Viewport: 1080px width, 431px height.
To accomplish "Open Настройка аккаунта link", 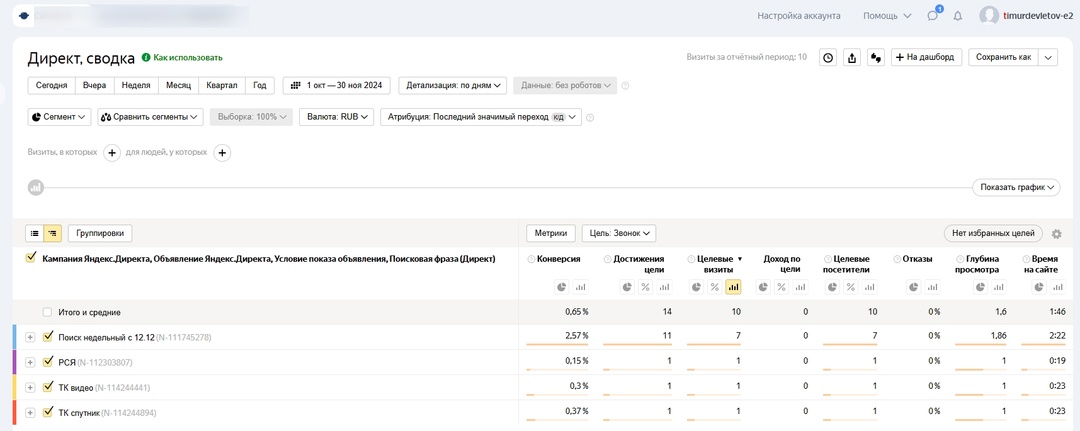I will click(799, 16).
